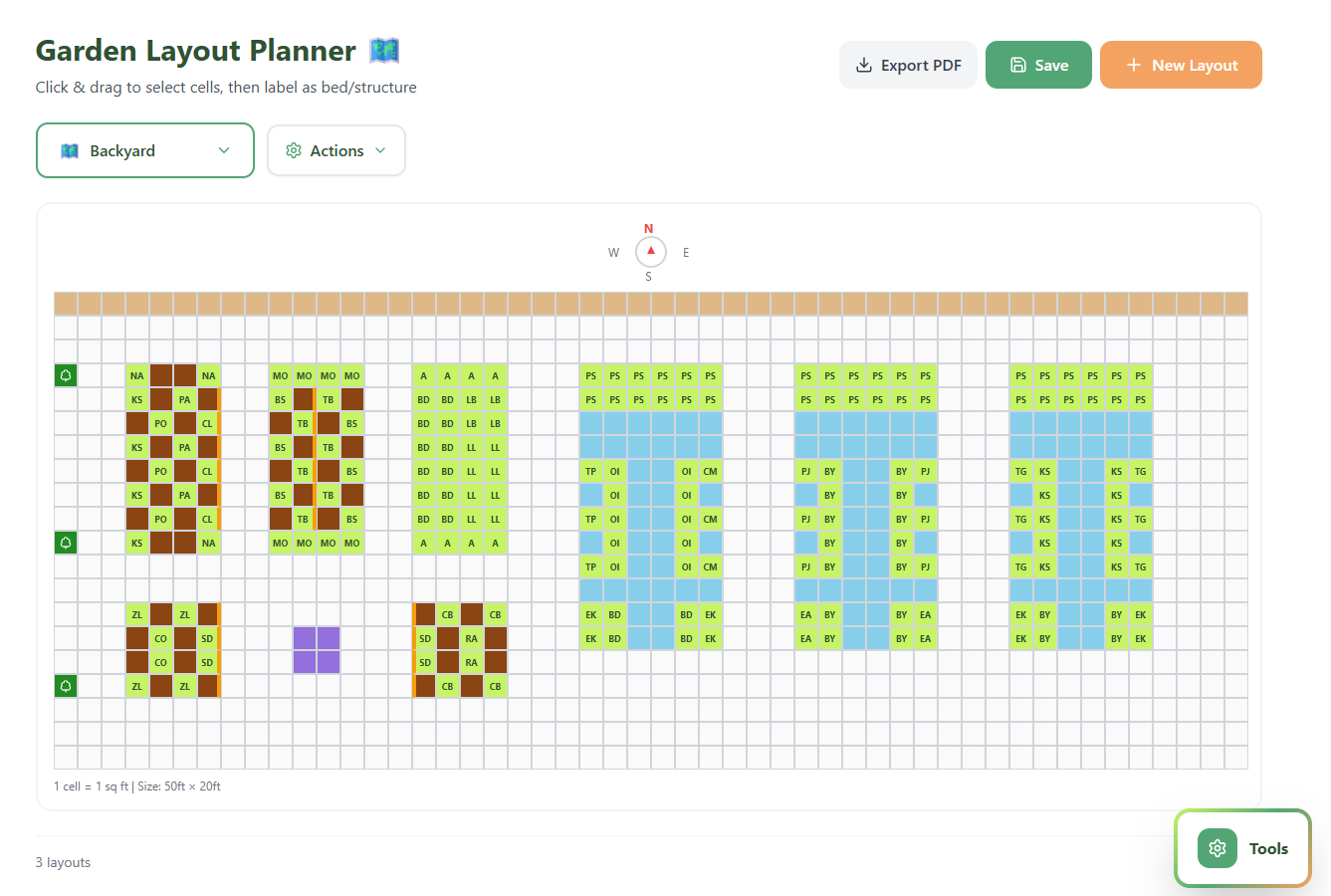The height and width of the screenshot is (896, 1331).
Task: Click the map emoji next to title
Action: (384, 50)
